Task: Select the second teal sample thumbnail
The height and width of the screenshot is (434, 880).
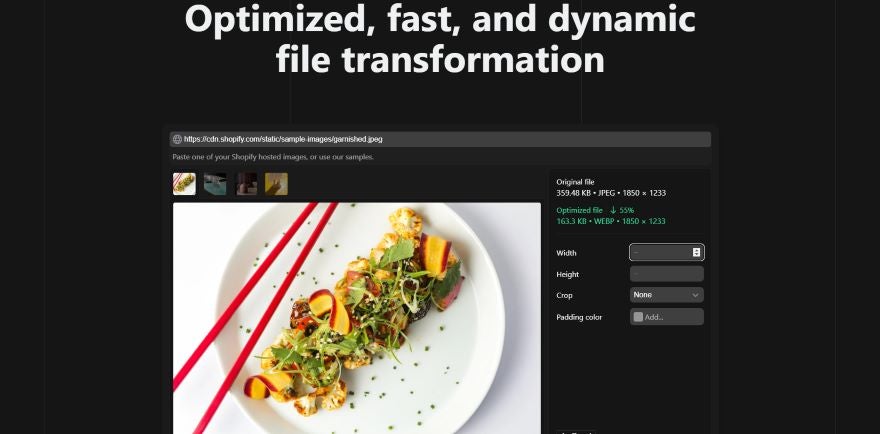Action: click(x=215, y=184)
